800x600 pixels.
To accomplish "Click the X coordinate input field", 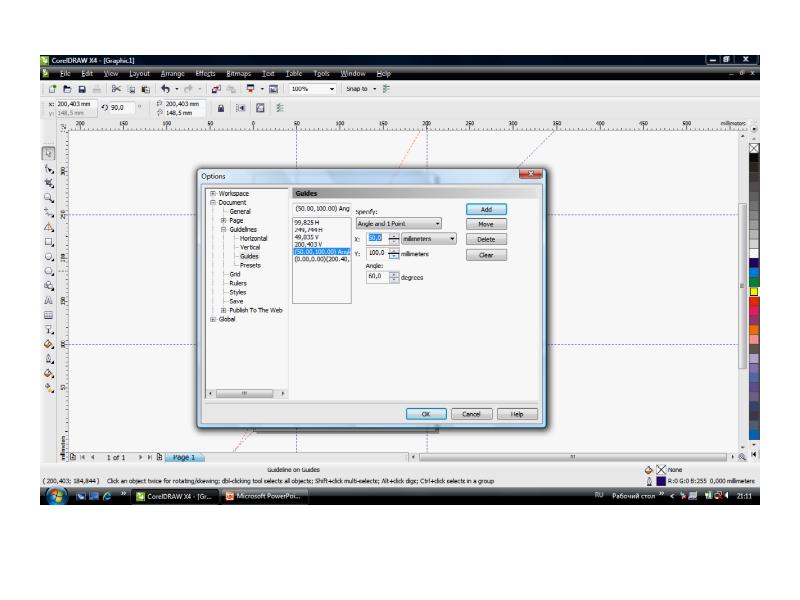I will click(x=378, y=238).
